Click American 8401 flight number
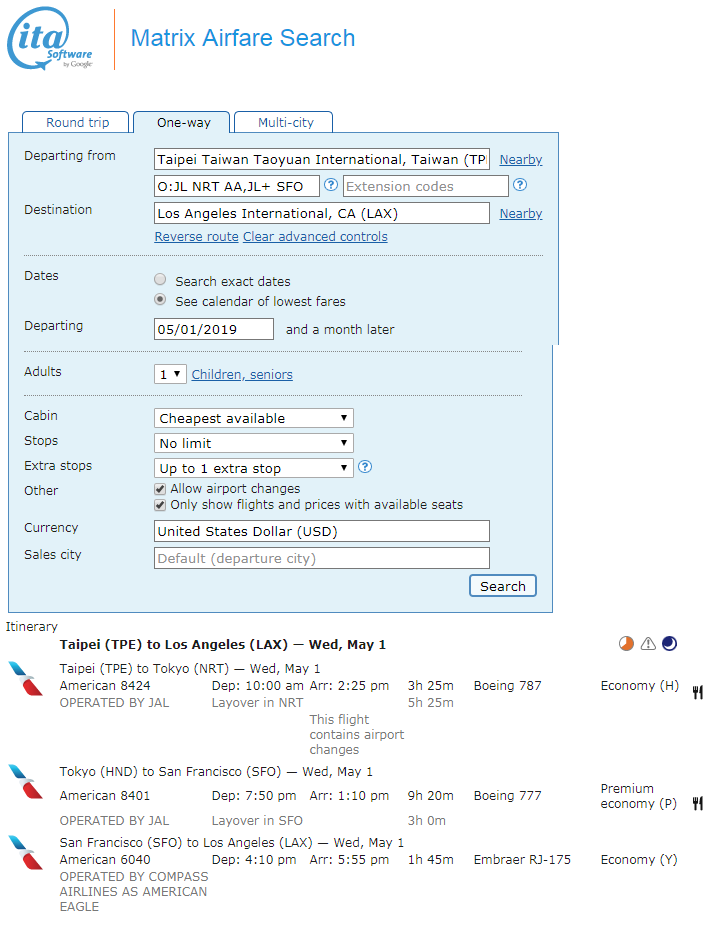713x925 pixels. [x=105, y=796]
